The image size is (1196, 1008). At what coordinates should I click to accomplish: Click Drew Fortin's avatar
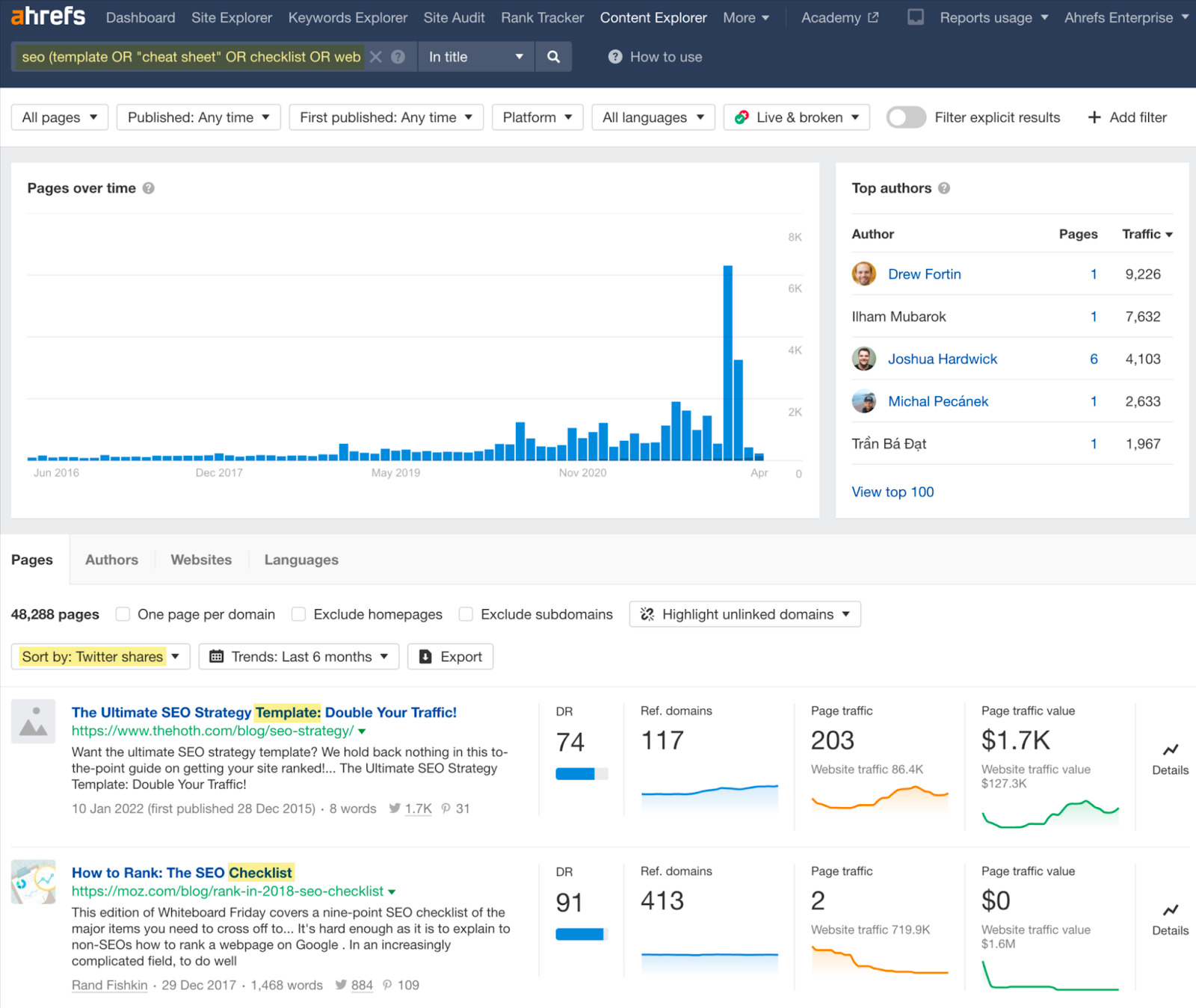coord(864,273)
